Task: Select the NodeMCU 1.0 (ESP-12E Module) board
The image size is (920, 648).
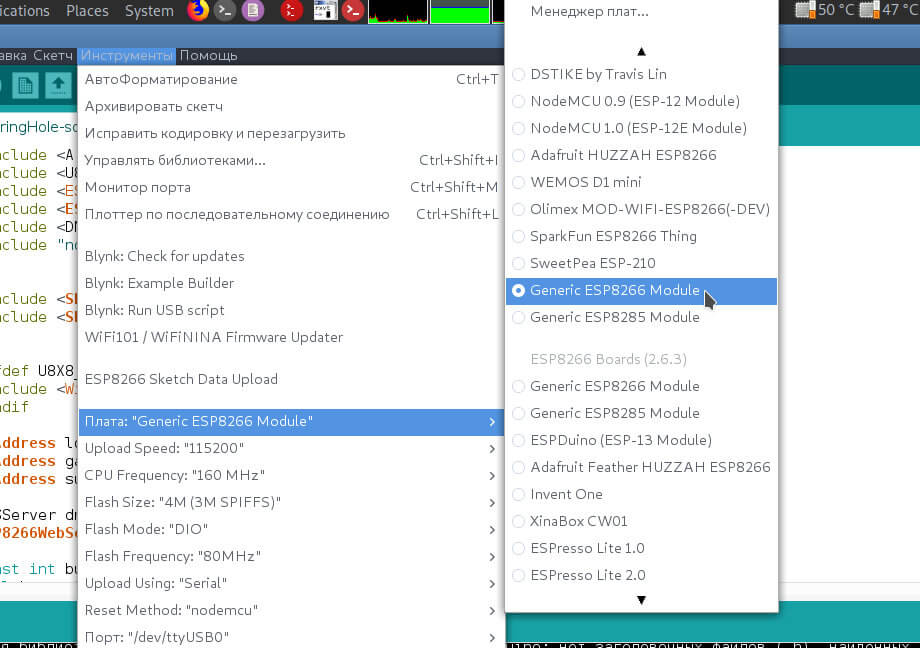Action: (x=641, y=128)
